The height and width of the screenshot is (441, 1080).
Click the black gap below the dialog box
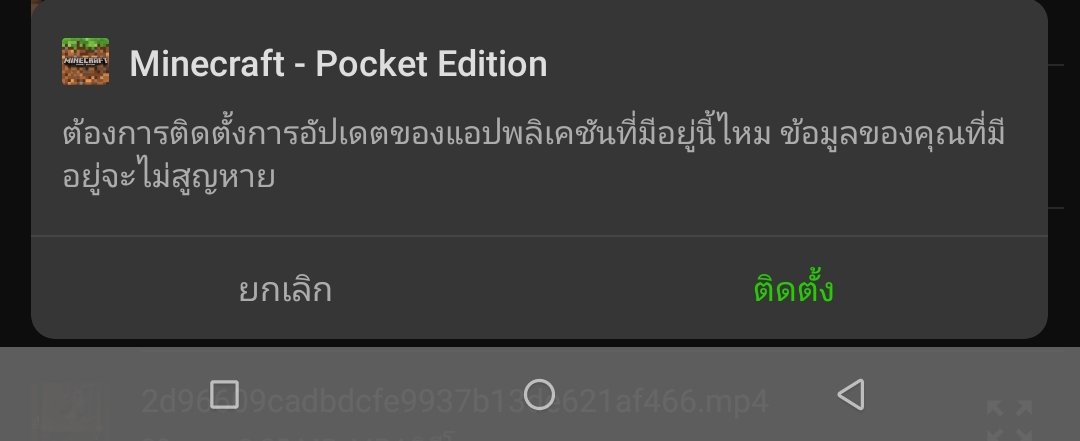click(x=539, y=342)
